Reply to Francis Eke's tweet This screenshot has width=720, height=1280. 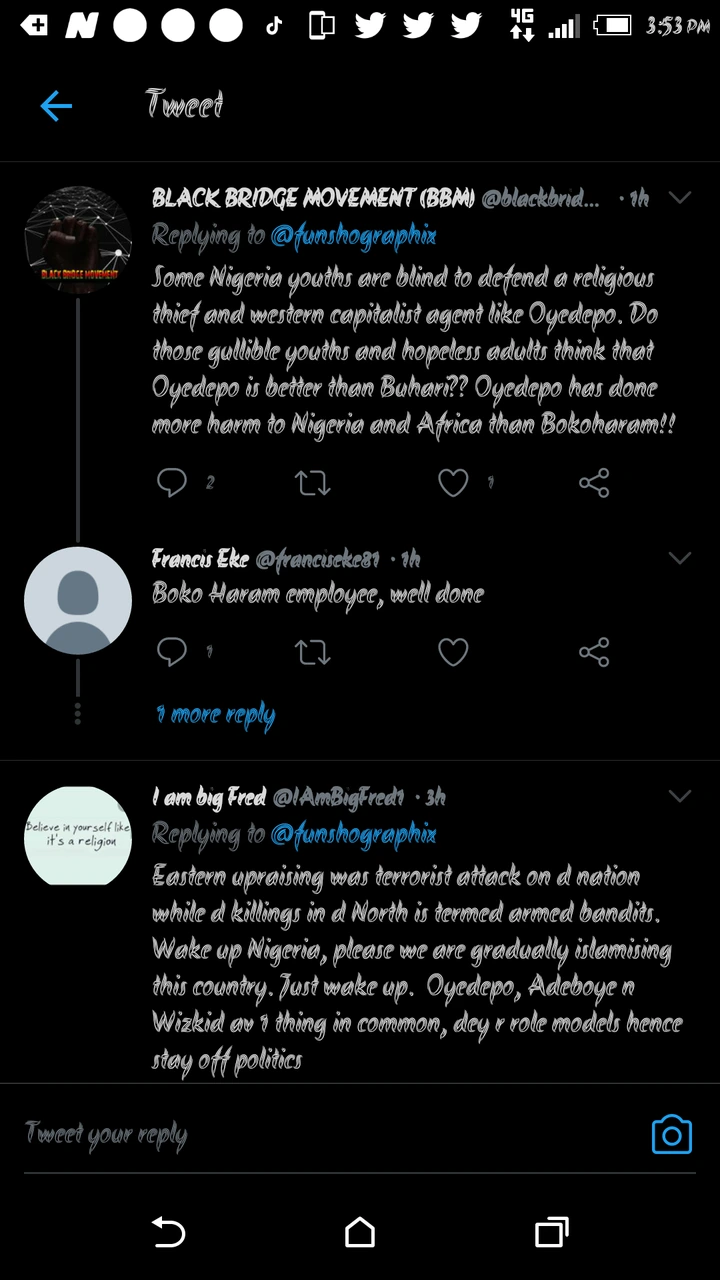172,653
